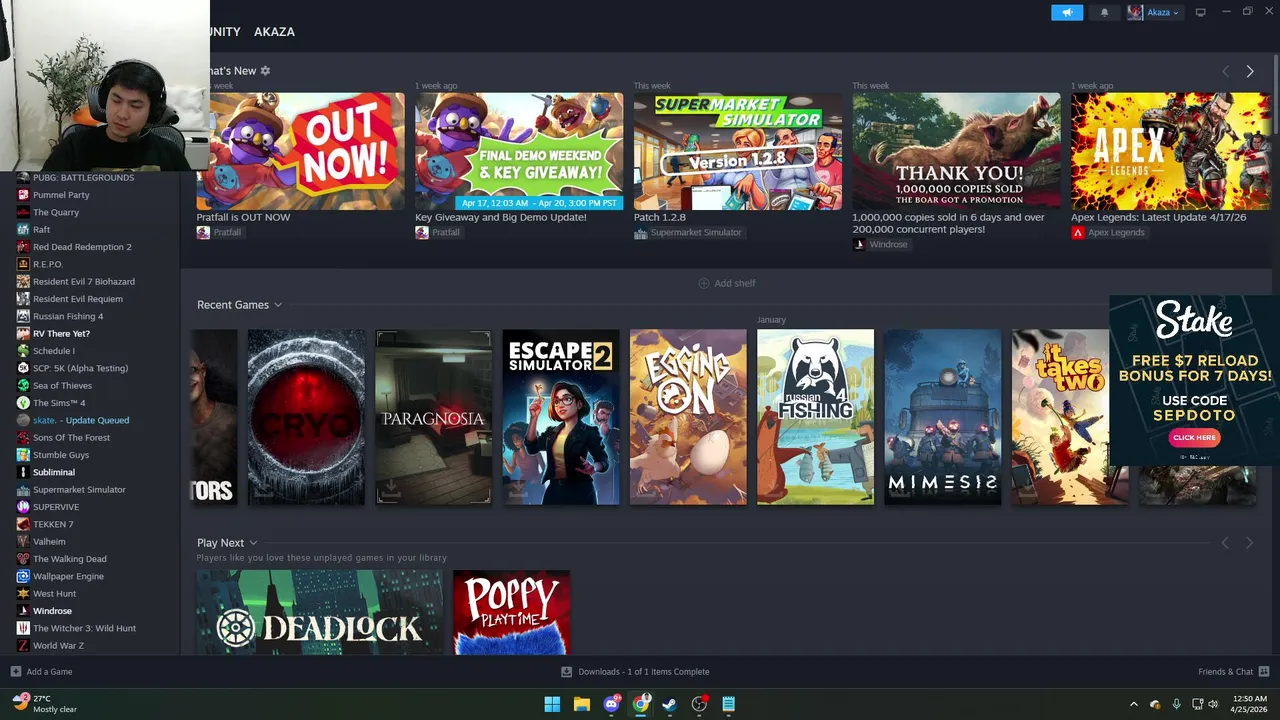Viewport: 1280px width, 720px height.
Task: Go to next What's New page
Action: 1249,71
